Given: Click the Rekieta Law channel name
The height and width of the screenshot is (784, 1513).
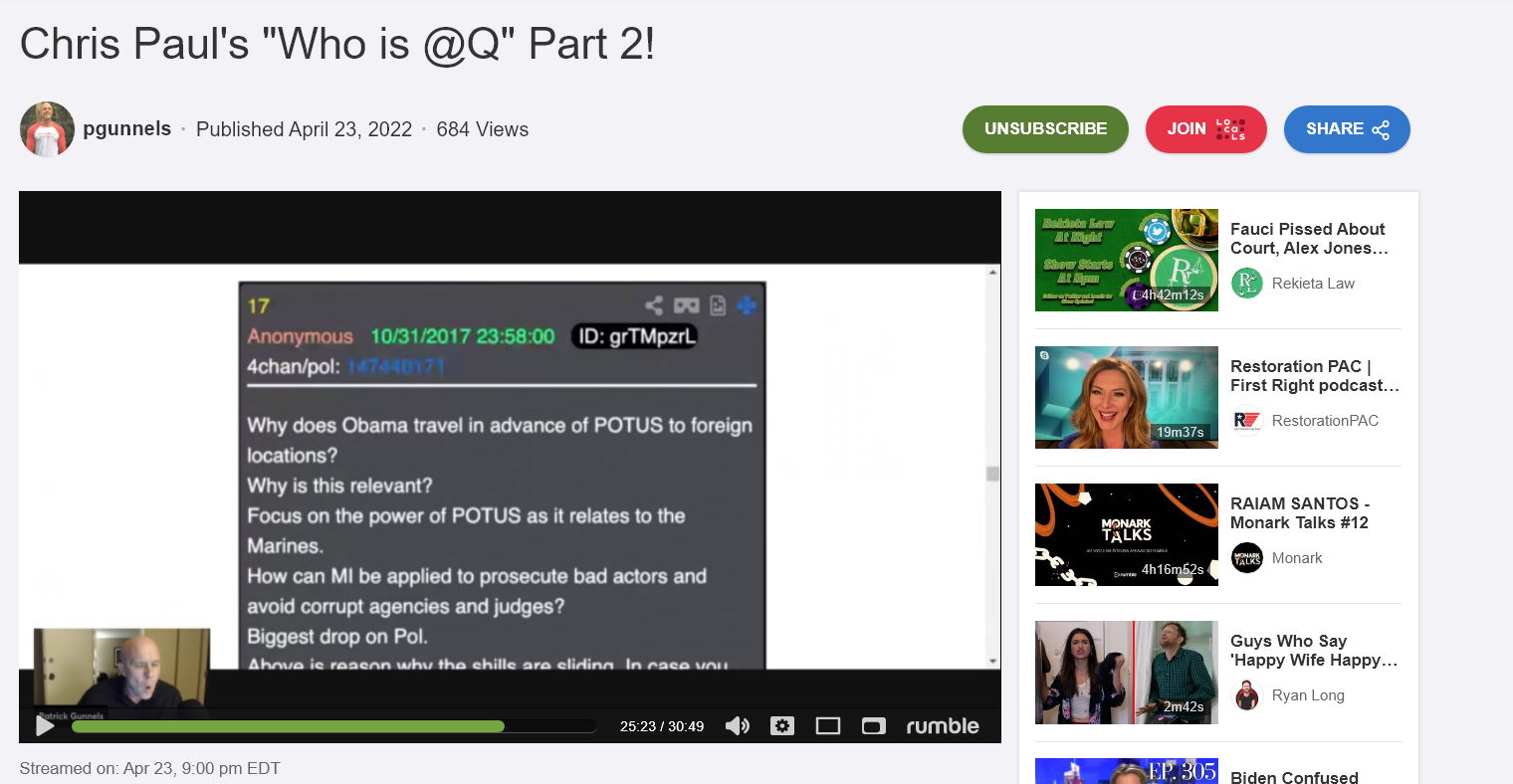Looking at the screenshot, I should coord(1313,284).
